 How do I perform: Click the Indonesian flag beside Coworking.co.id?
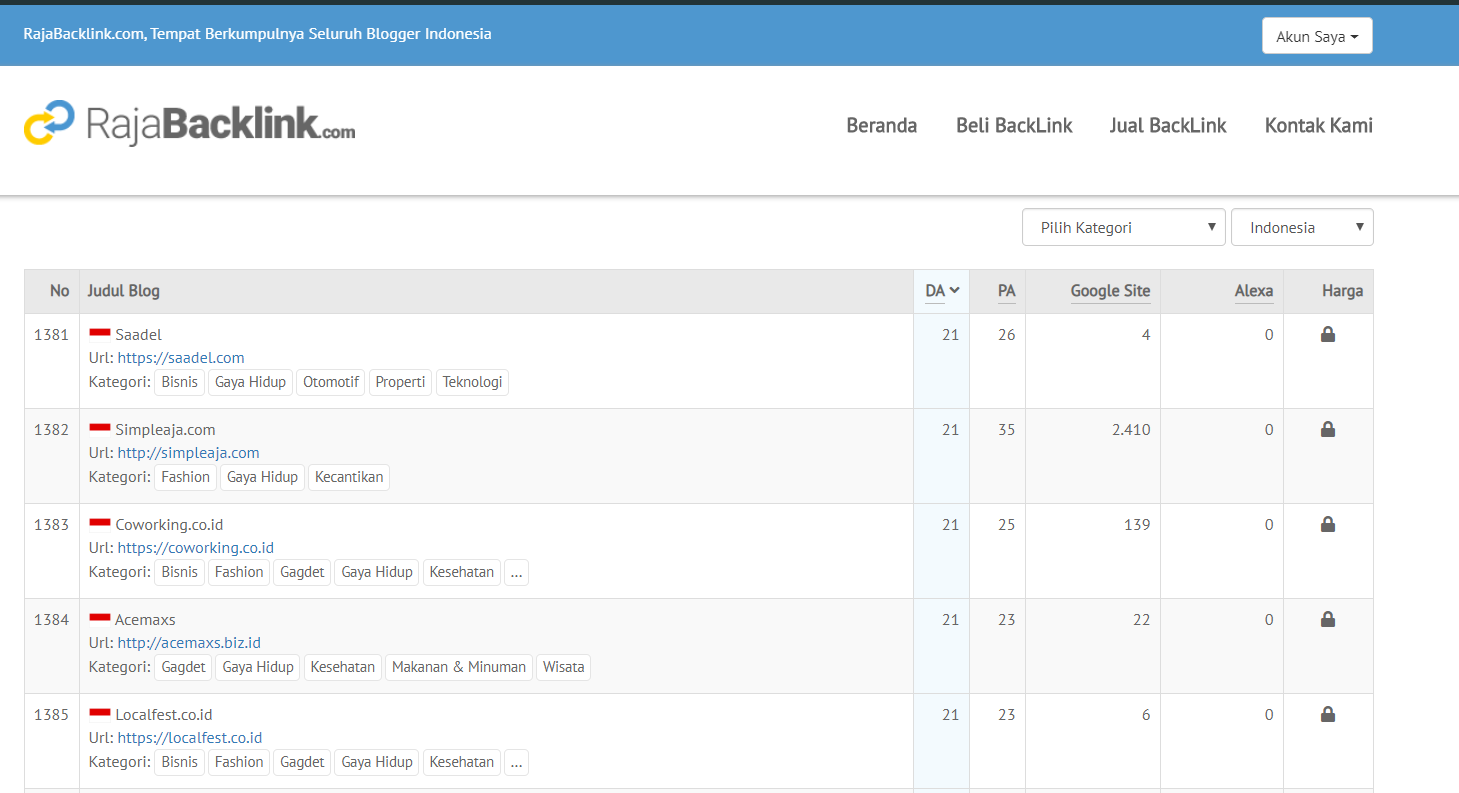100,524
